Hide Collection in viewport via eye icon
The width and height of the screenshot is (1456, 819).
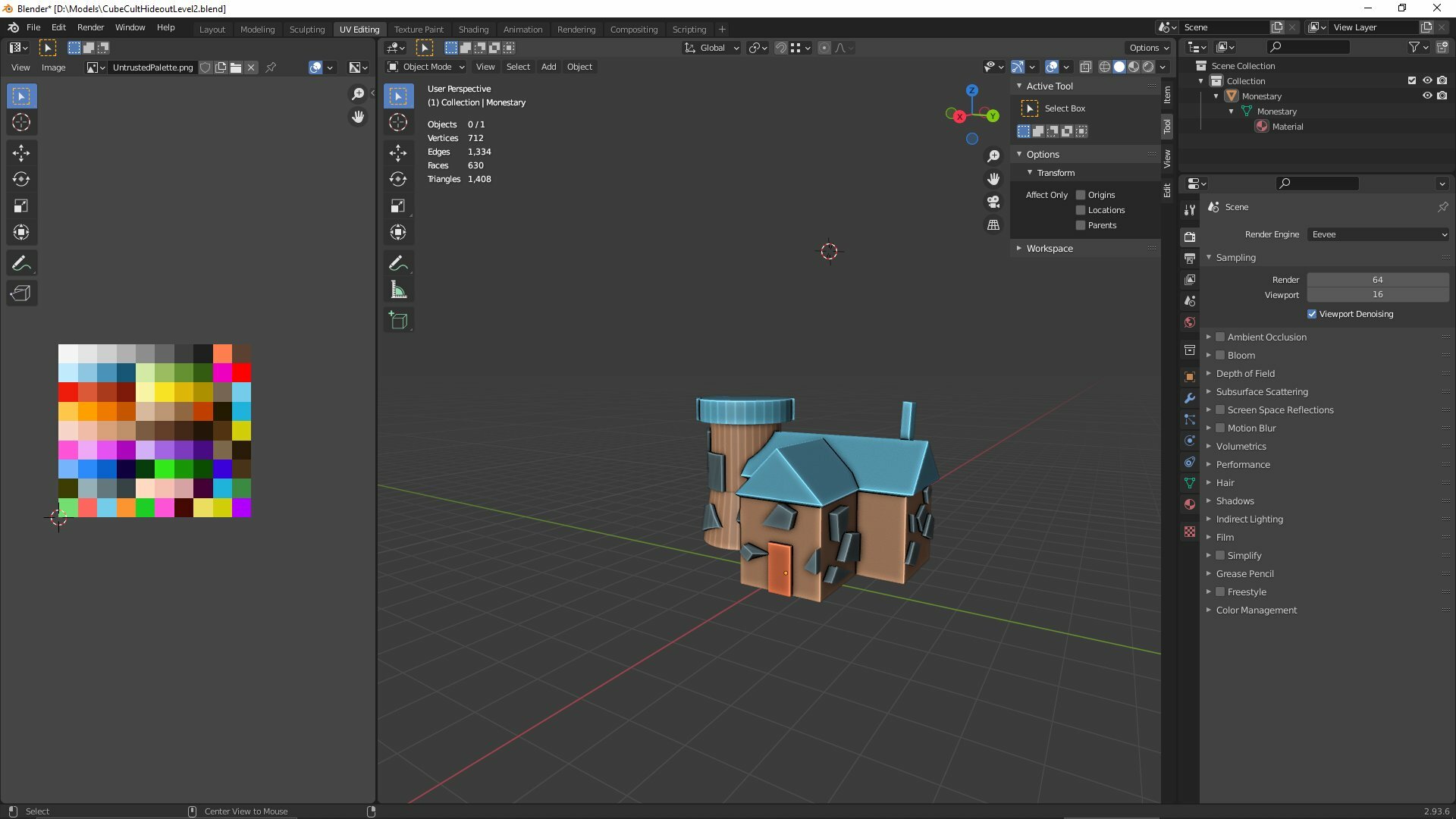coord(1427,80)
